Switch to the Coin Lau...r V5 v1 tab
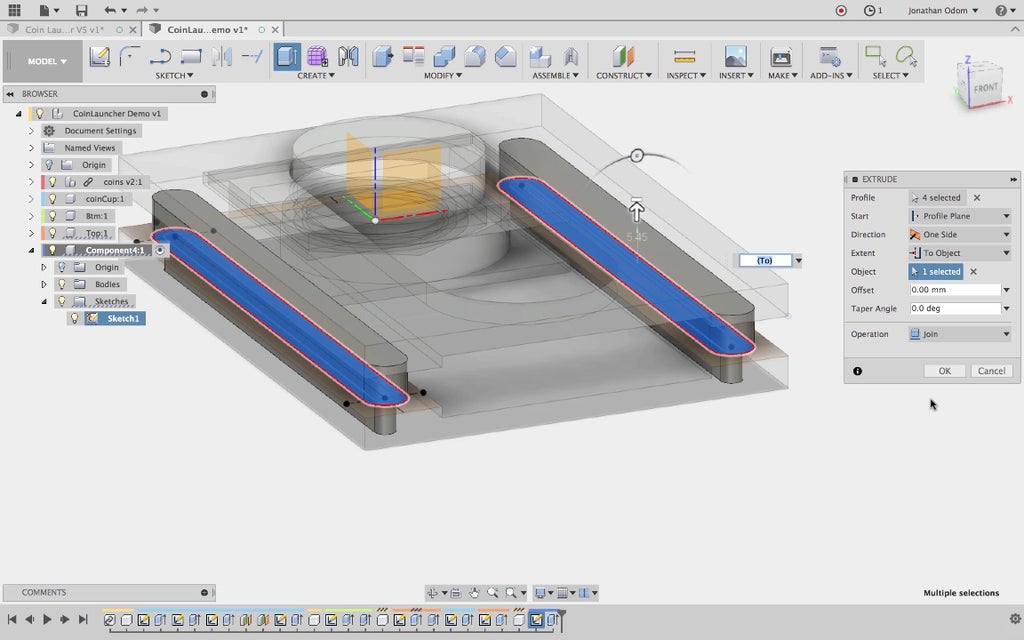 (x=64, y=30)
